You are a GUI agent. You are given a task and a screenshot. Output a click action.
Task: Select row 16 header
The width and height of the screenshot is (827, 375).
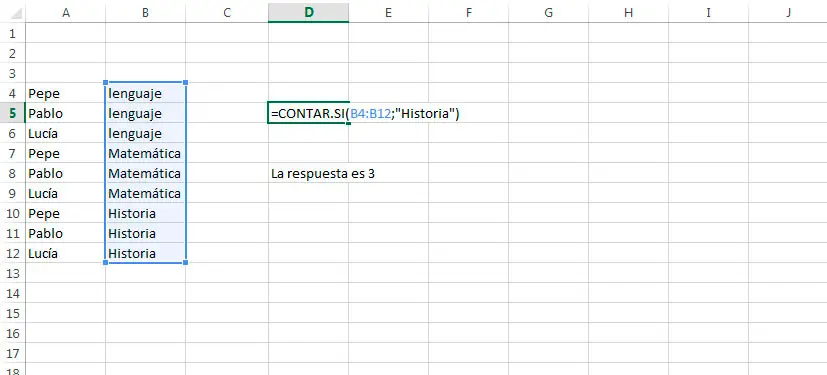point(13,334)
